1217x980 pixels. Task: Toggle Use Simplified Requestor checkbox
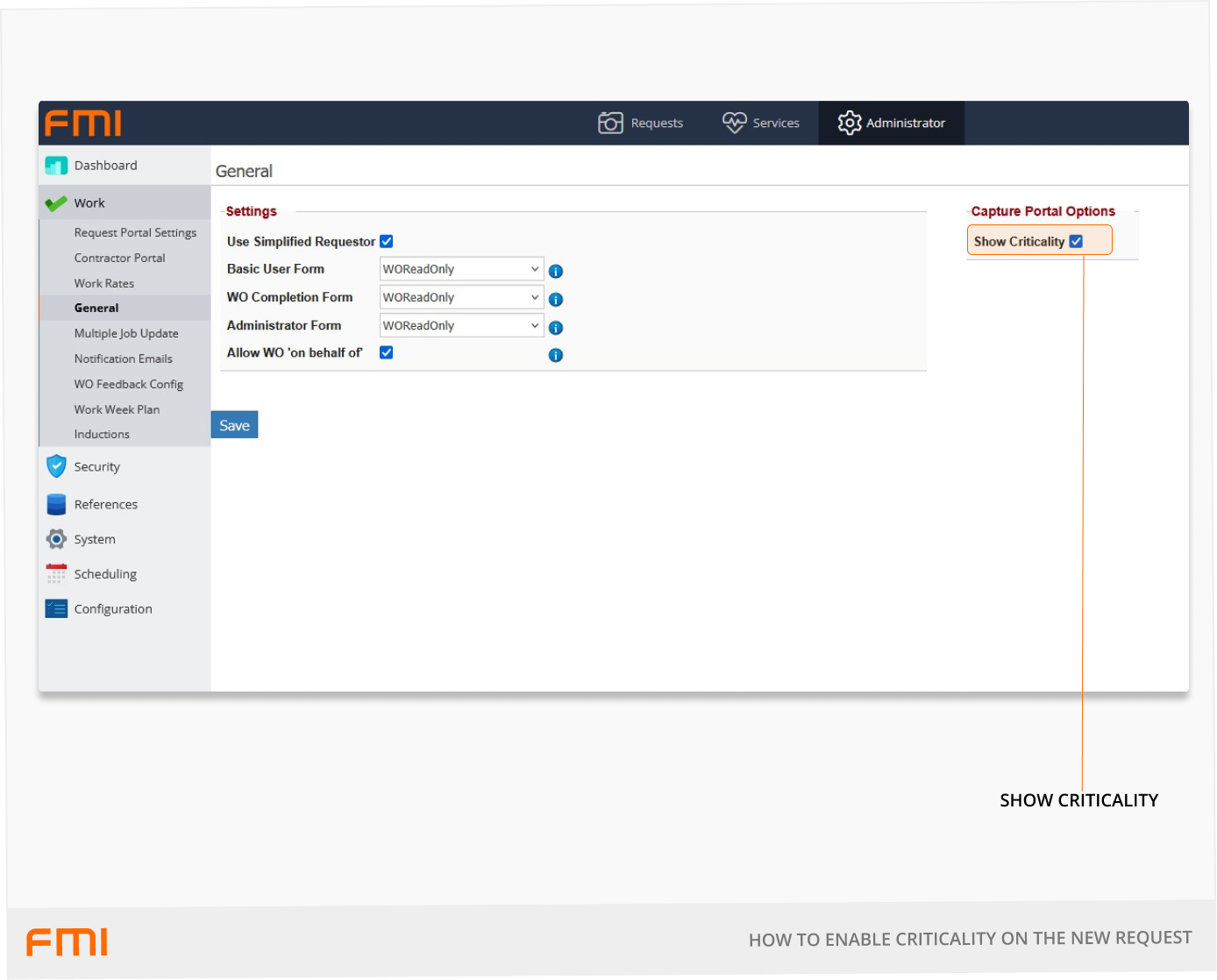point(387,242)
